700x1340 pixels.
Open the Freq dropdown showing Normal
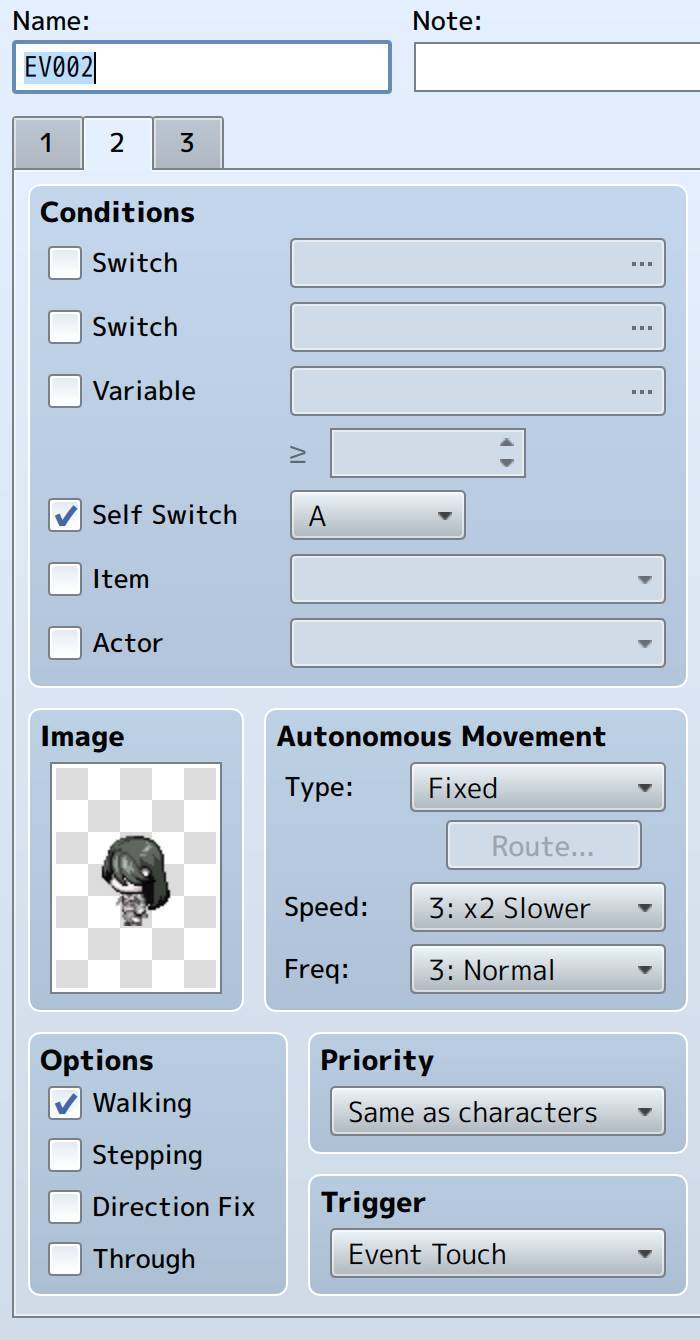(x=537, y=969)
